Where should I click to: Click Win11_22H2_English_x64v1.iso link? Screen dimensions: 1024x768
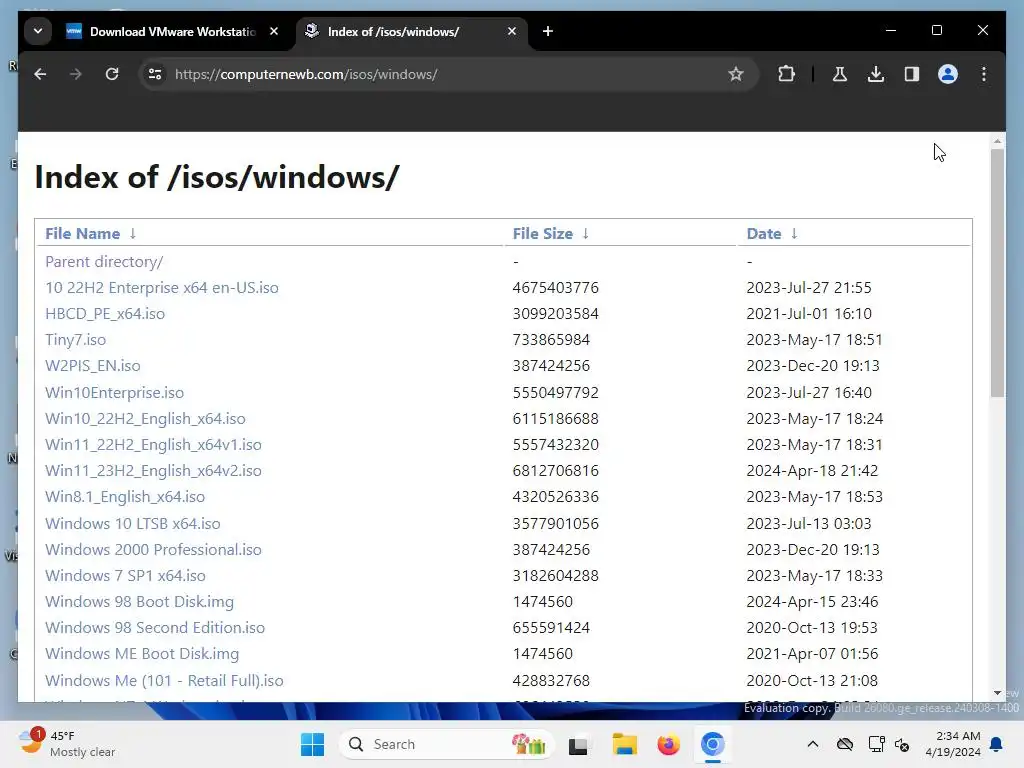[153, 445]
